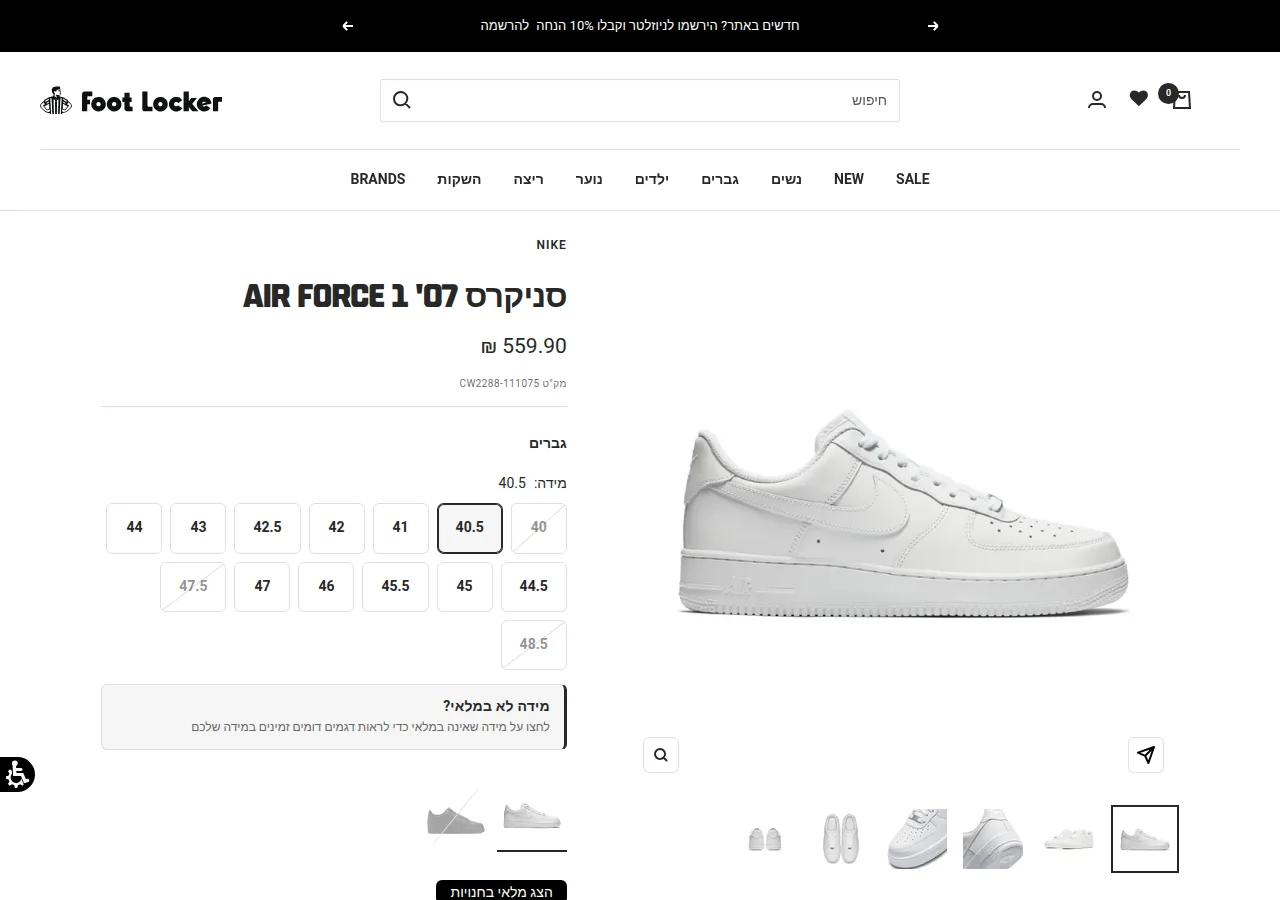Select size 43
Screen dimensions: 1280x900
click(198, 528)
